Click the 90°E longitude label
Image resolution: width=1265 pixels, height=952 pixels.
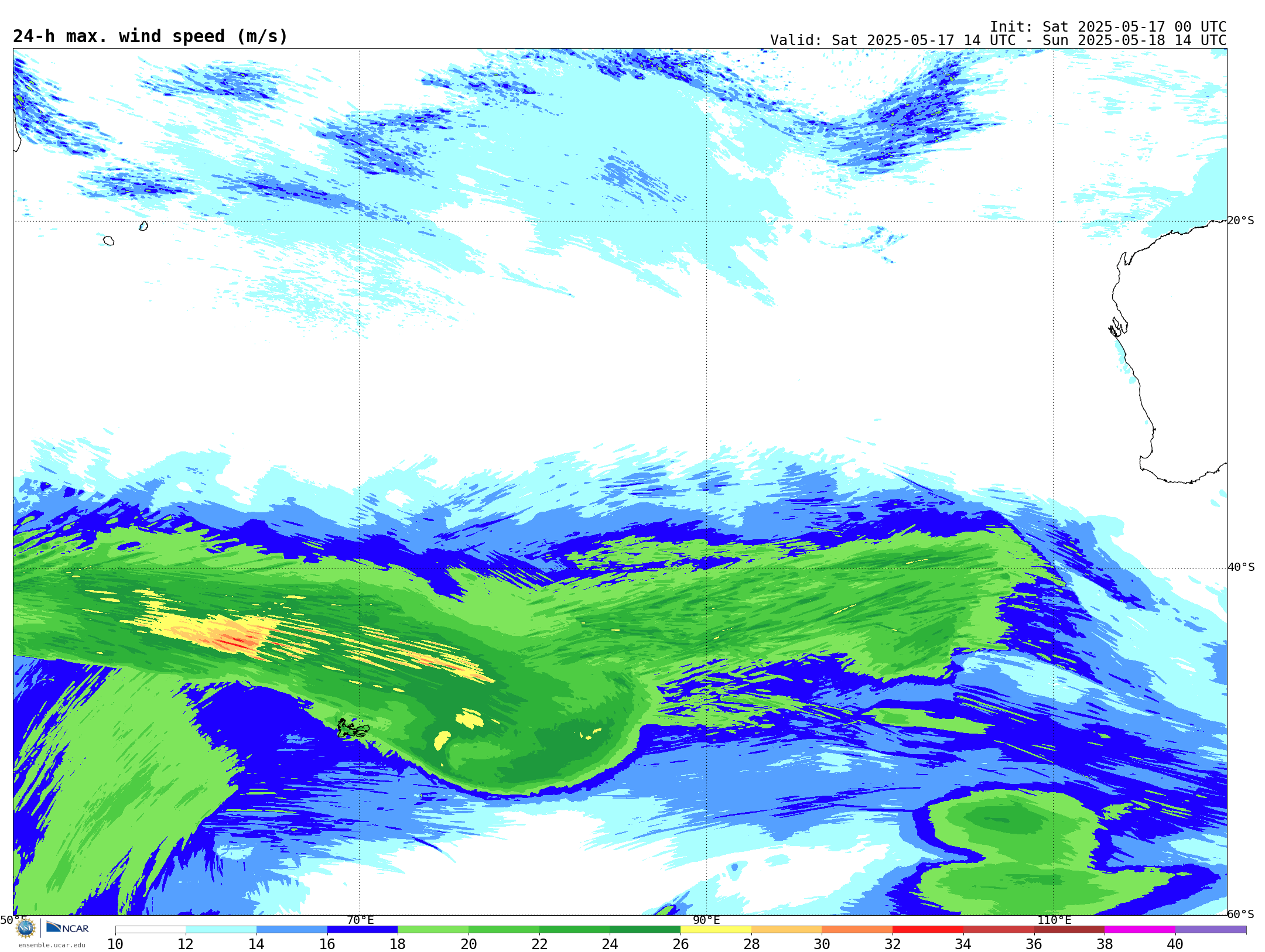[x=706, y=920]
